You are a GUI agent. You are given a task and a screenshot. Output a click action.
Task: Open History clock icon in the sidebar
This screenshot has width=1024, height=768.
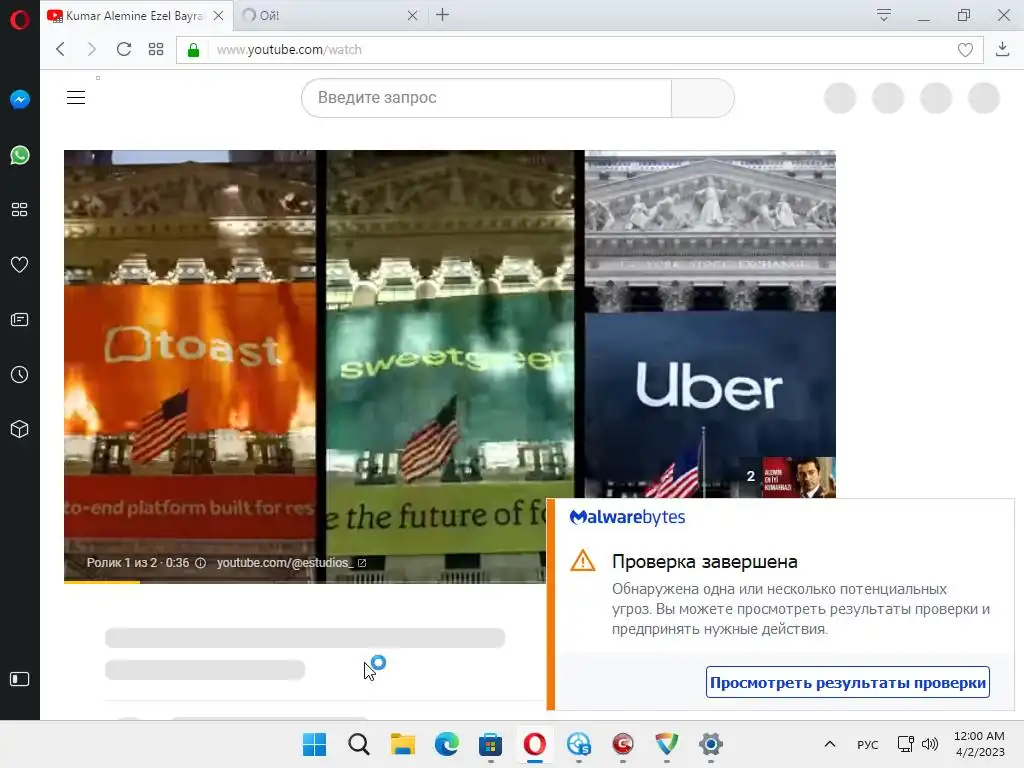[x=20, y=374]
